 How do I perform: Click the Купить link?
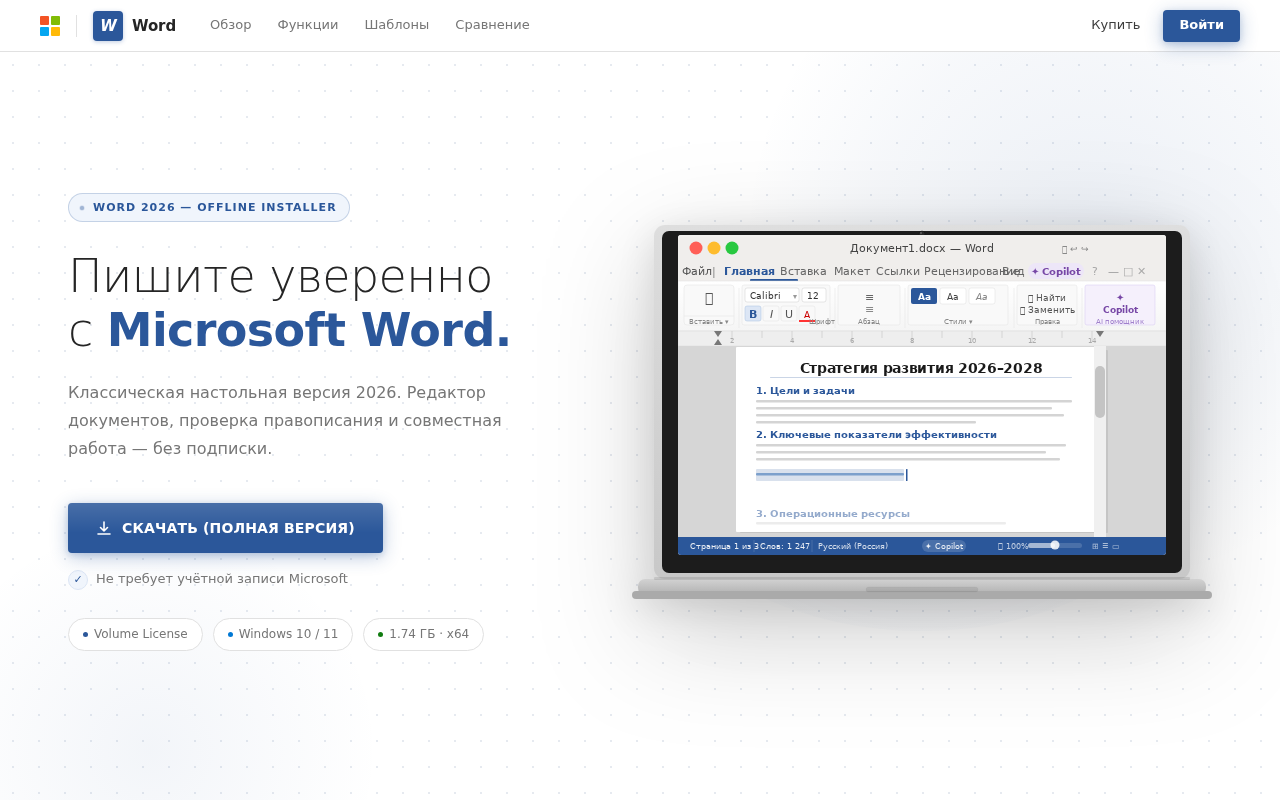[1116, 25]
